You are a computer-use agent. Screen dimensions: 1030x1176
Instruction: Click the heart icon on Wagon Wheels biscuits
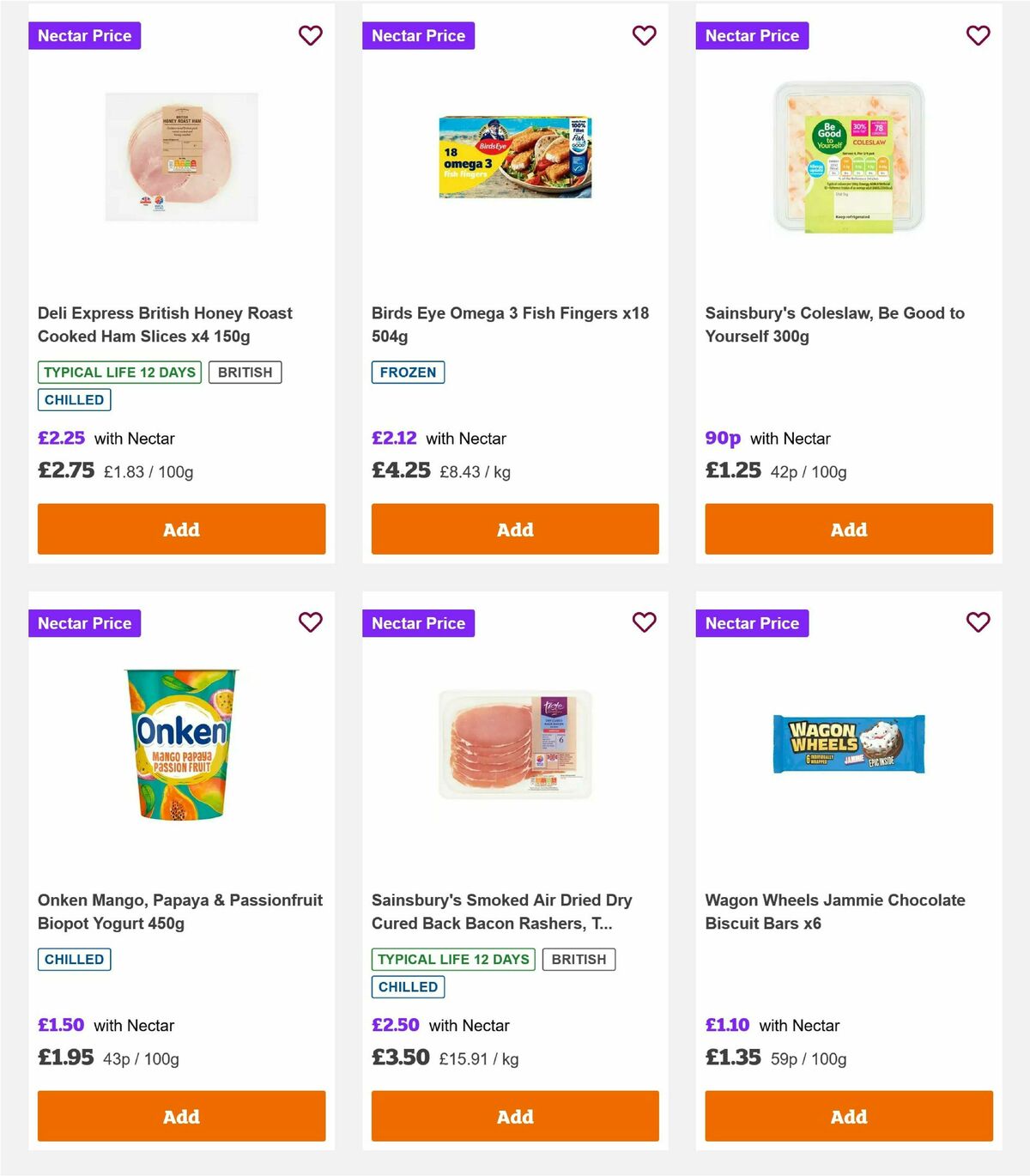click(x=978, y=622)
